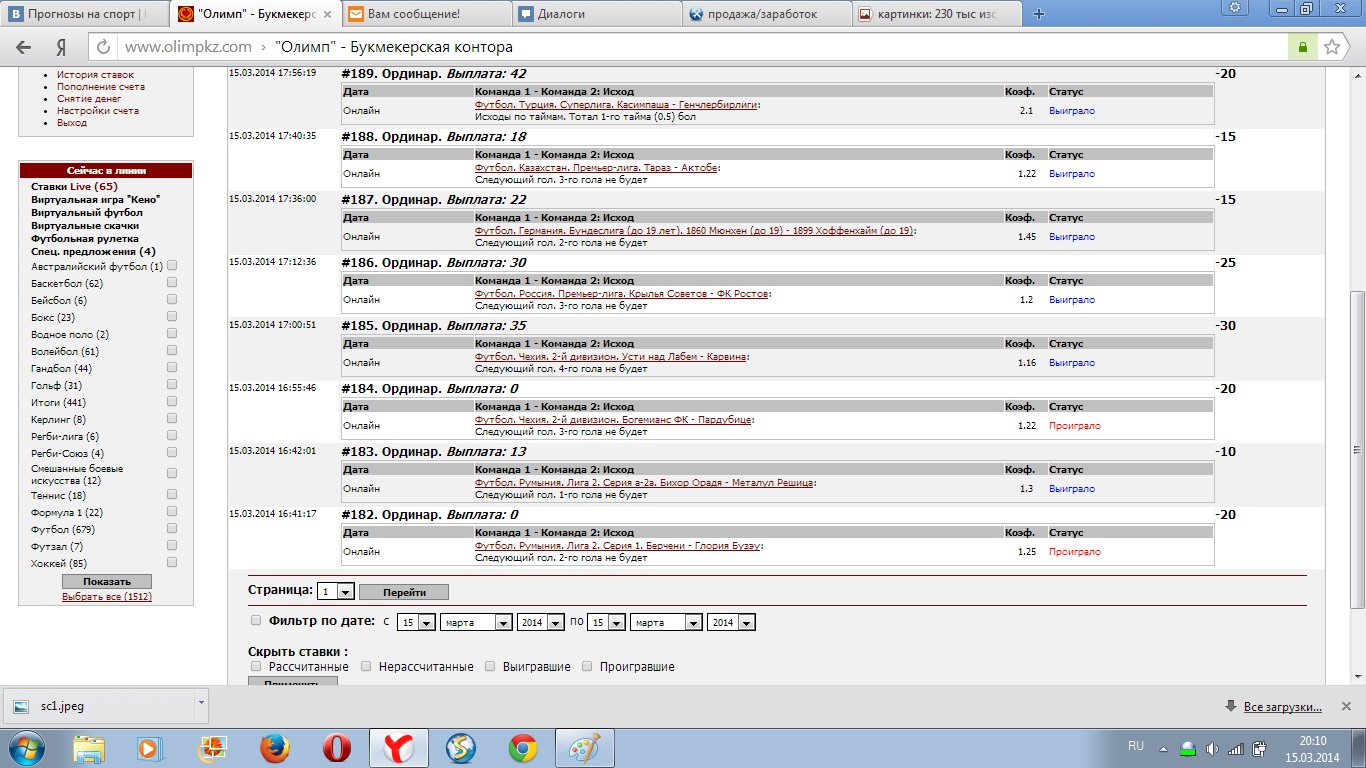The height and width of the screenshot is (768, 1366).
Task: Launch Windows Media Player from taskbar
Action: [x=150, y=748]
